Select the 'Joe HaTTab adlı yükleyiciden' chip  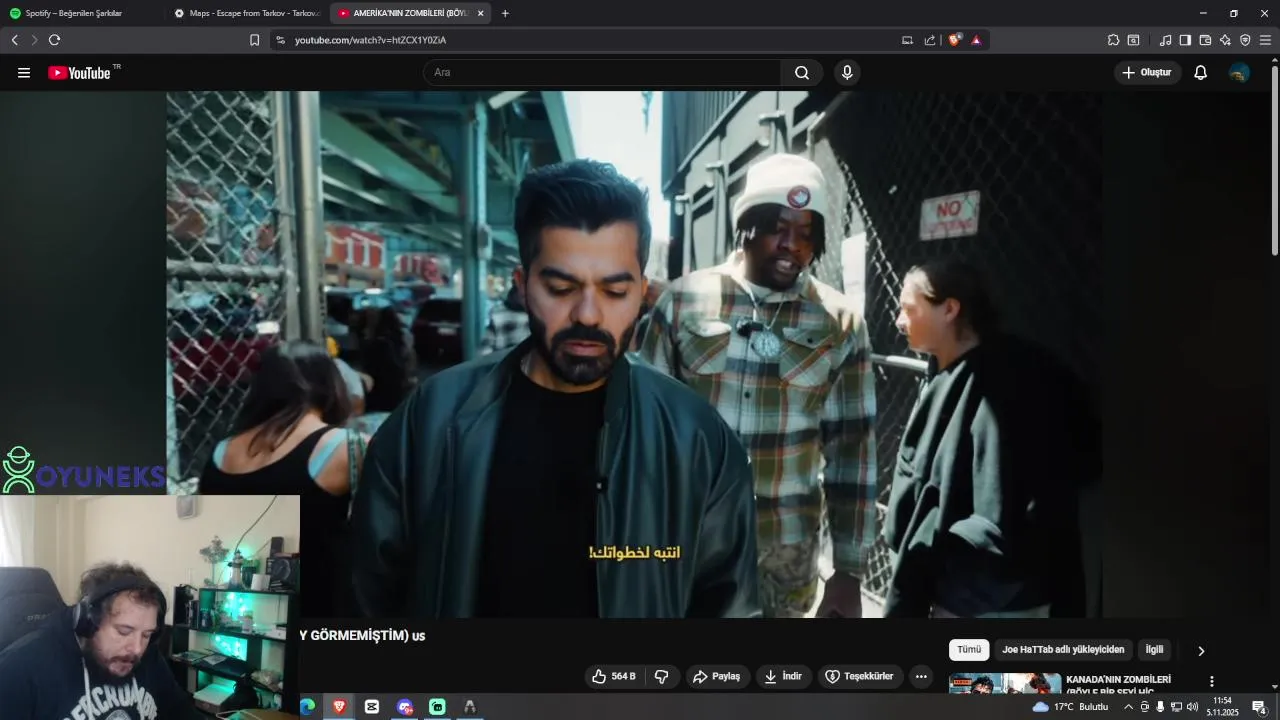(x=1063, y=650)
